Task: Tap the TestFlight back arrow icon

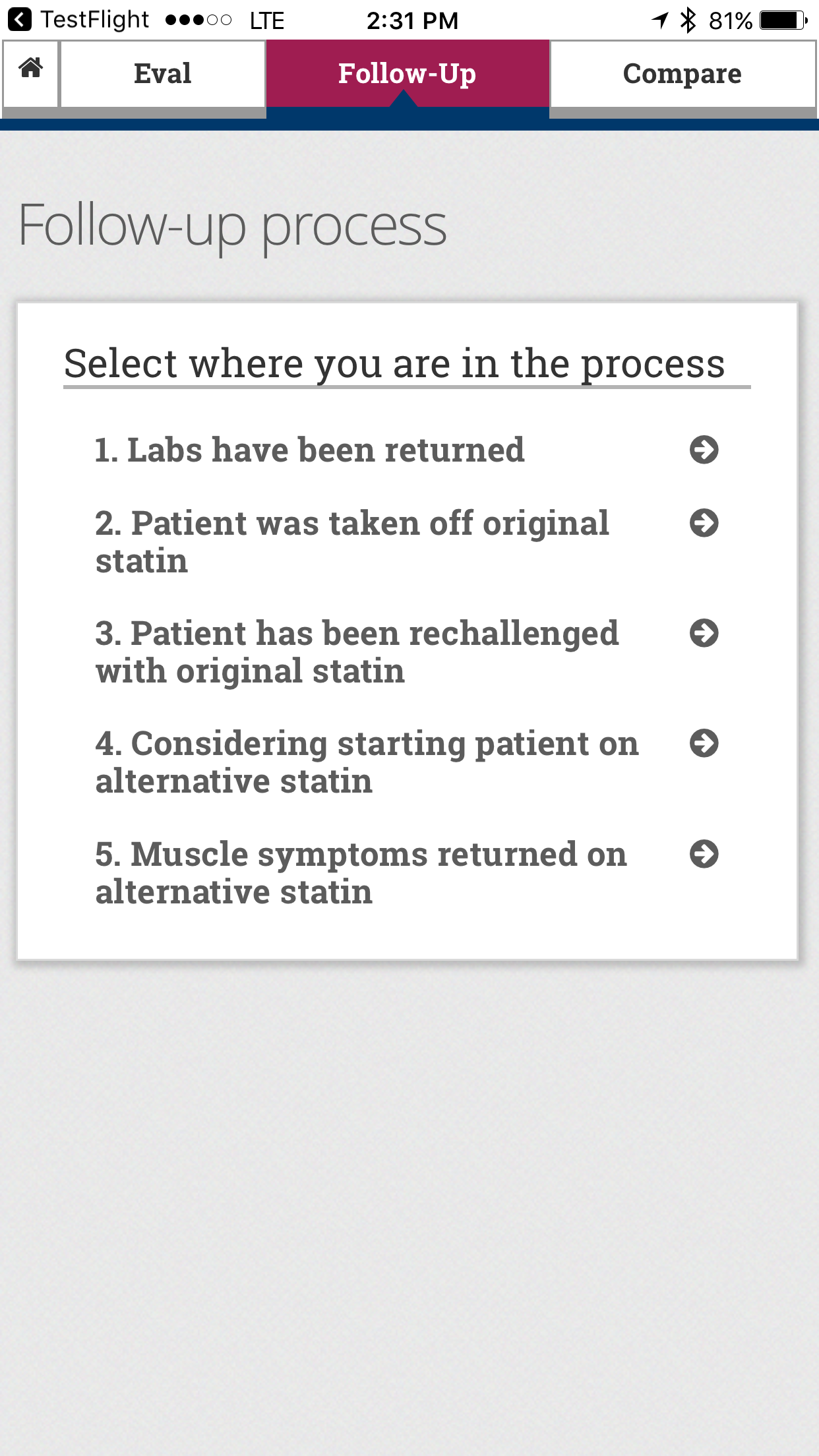Action: (20, 20)
